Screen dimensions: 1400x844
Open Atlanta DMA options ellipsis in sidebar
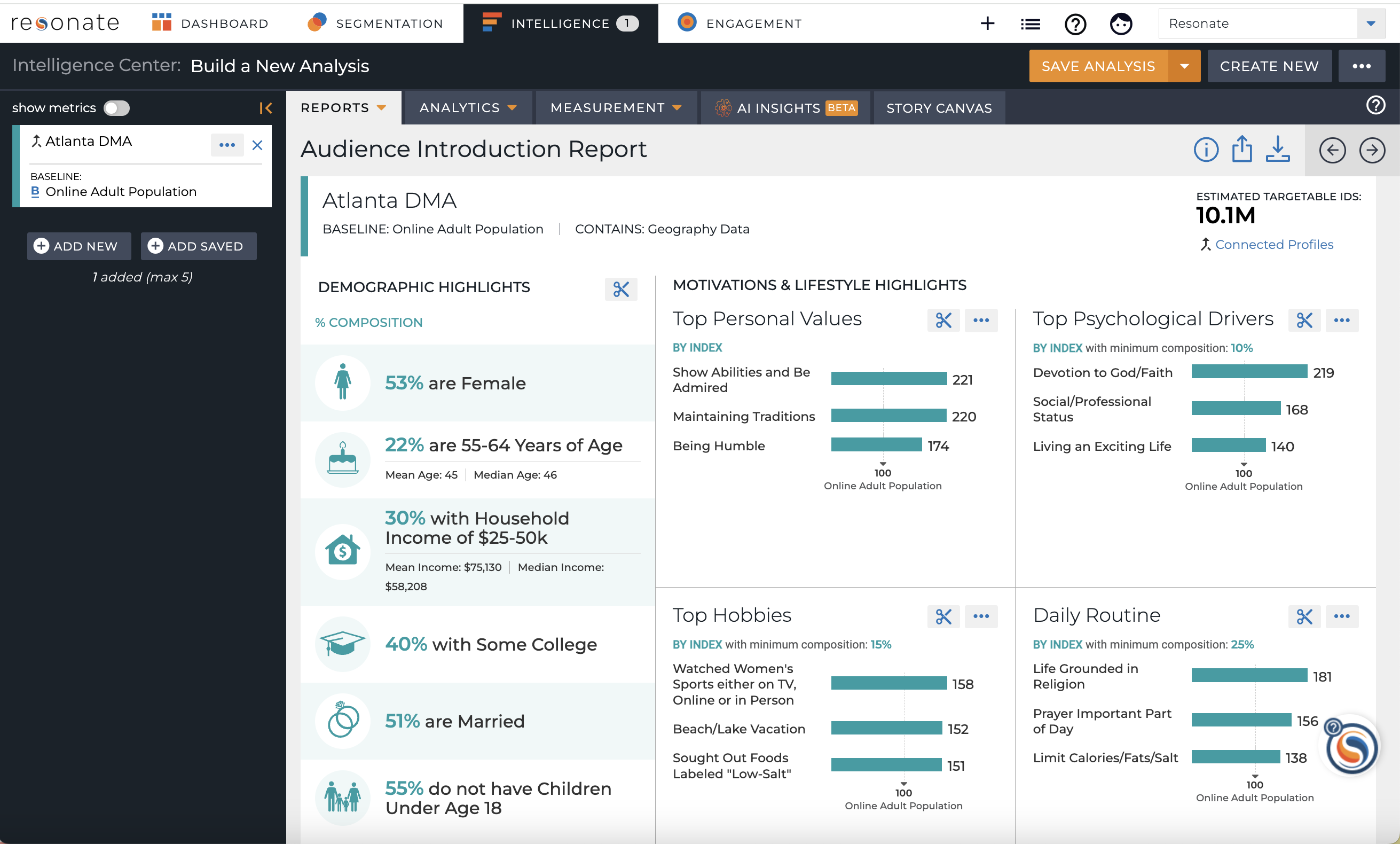click(x=227, y=145)
